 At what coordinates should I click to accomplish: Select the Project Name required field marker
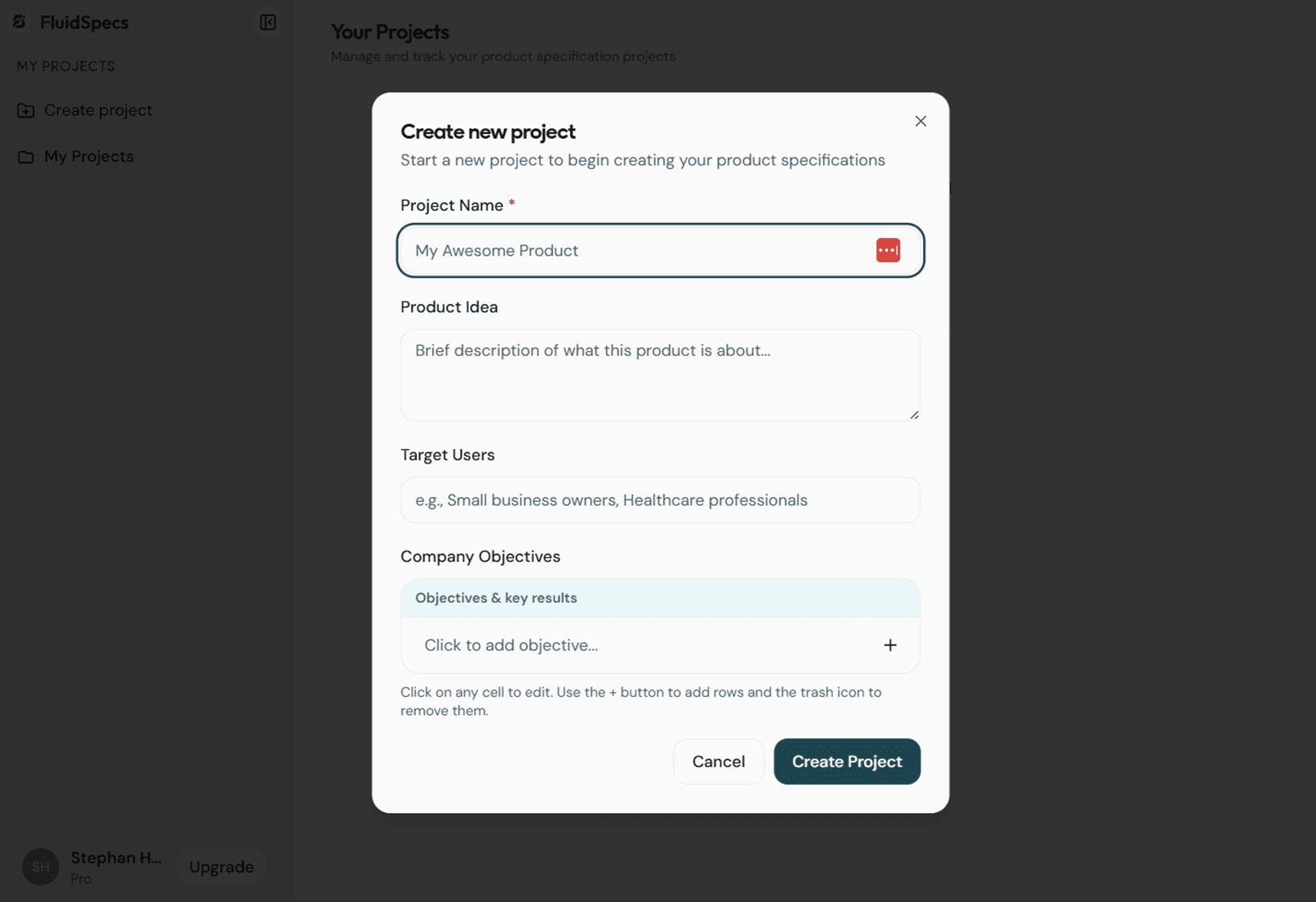pyautogui.click(x=511, y=202)
